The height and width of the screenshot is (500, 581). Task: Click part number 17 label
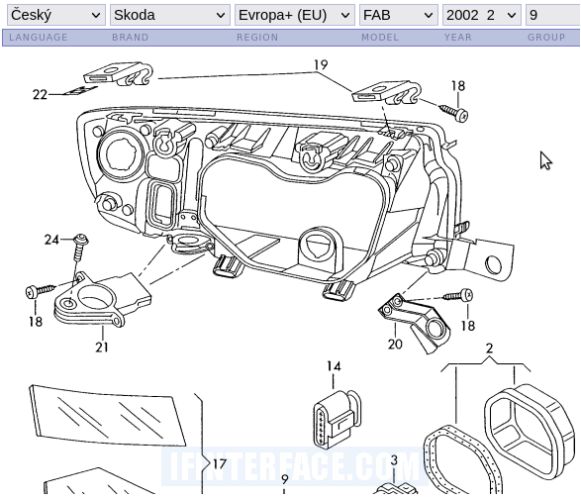(219, 464)
